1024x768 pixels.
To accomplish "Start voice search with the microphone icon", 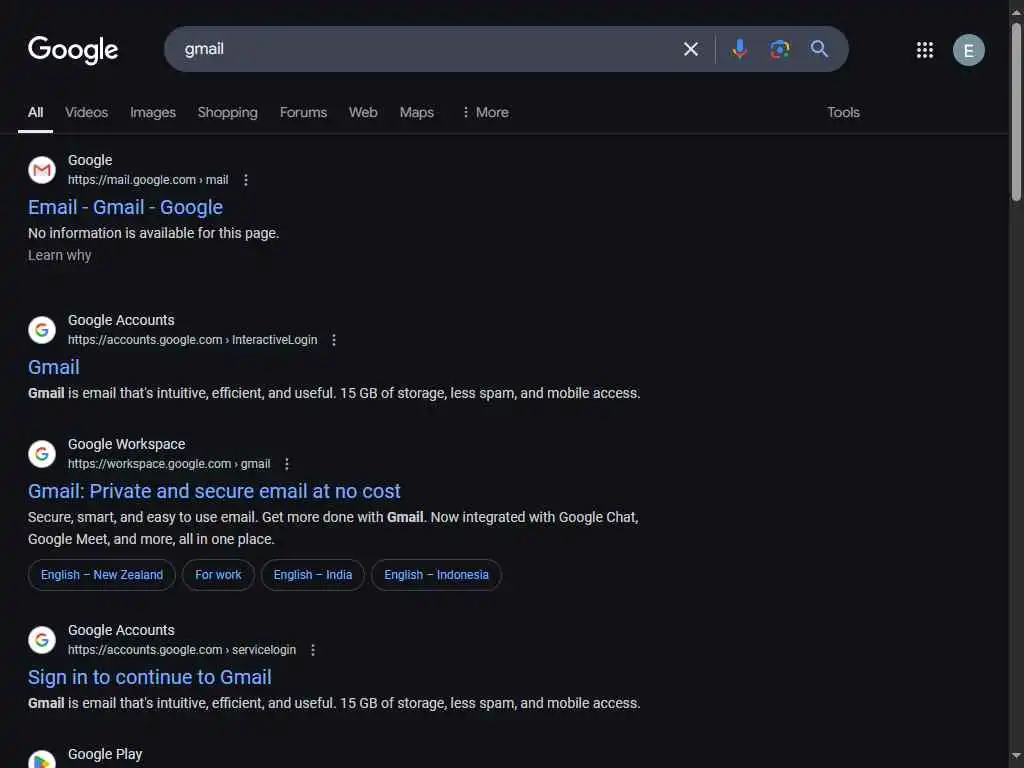I will coord(739,49).
